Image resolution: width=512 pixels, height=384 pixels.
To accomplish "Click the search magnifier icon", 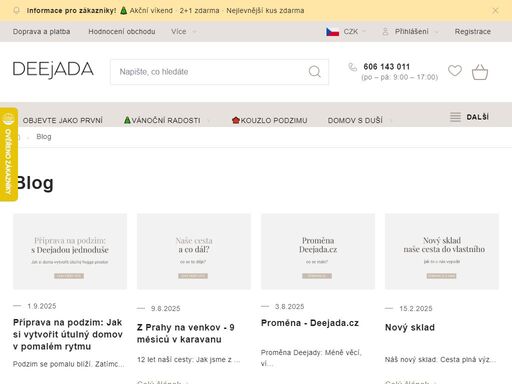I will 314,71.
